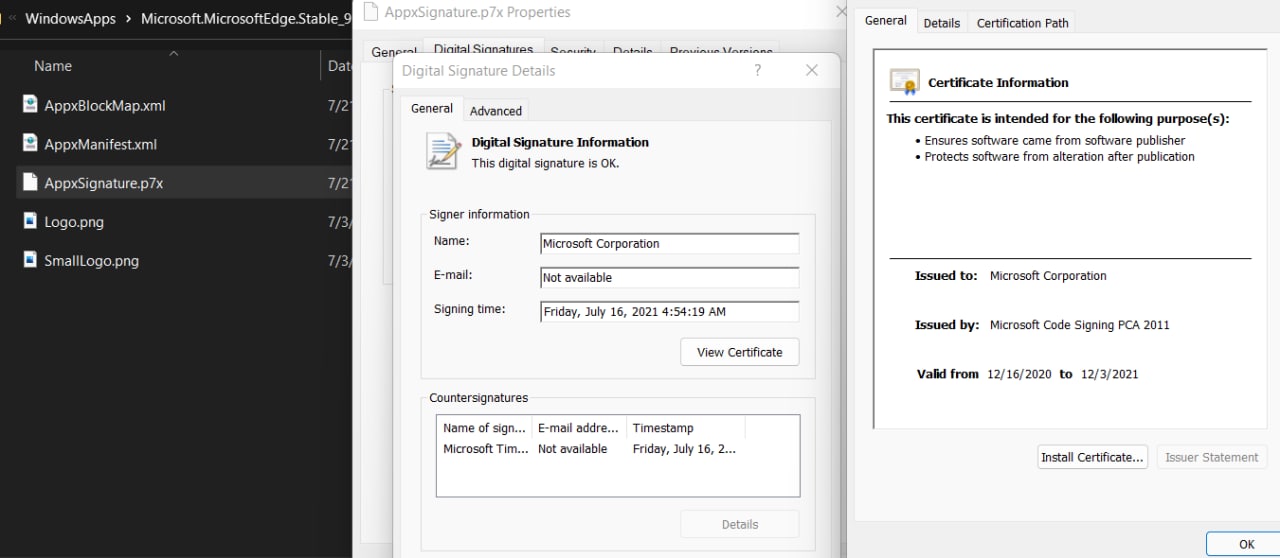
Task: Click the valid-from date 12/16/2020
Action: pos(1019,374)
